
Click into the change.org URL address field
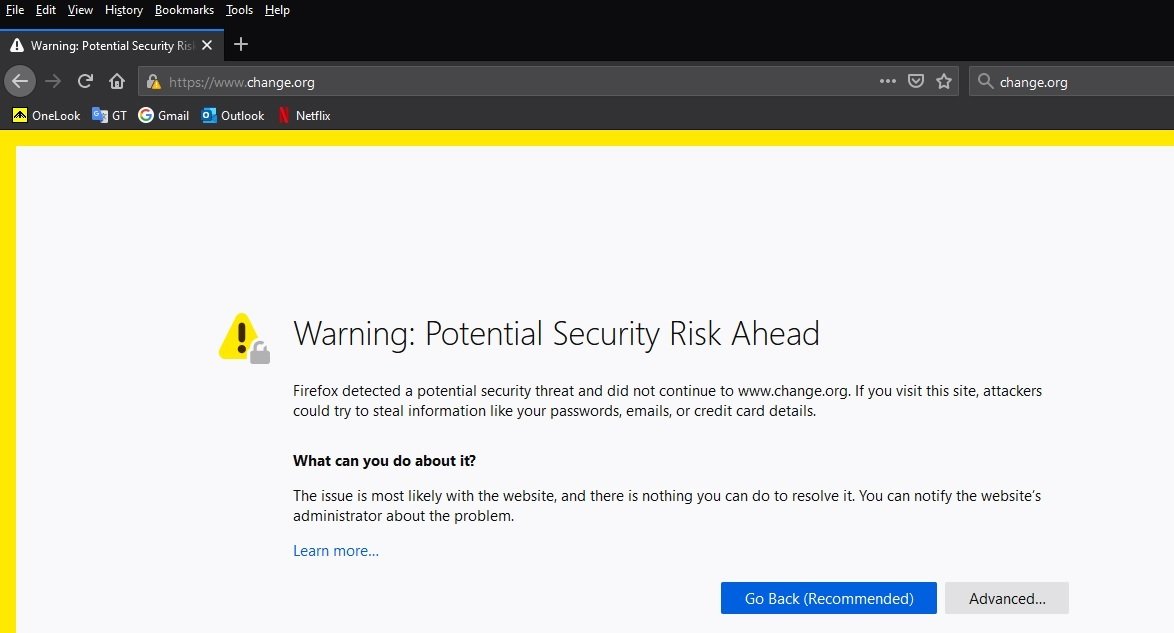click(x=517, y=82)
